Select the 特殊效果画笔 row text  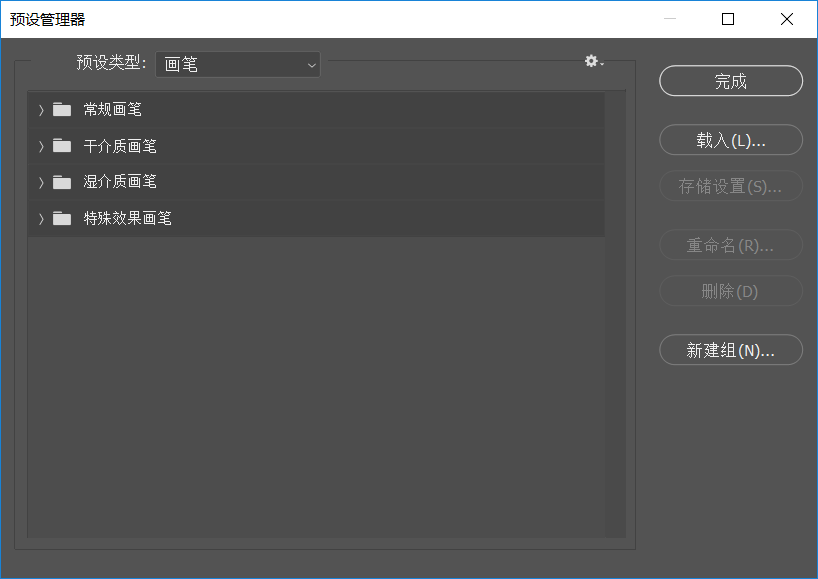(x=127, y=218)
